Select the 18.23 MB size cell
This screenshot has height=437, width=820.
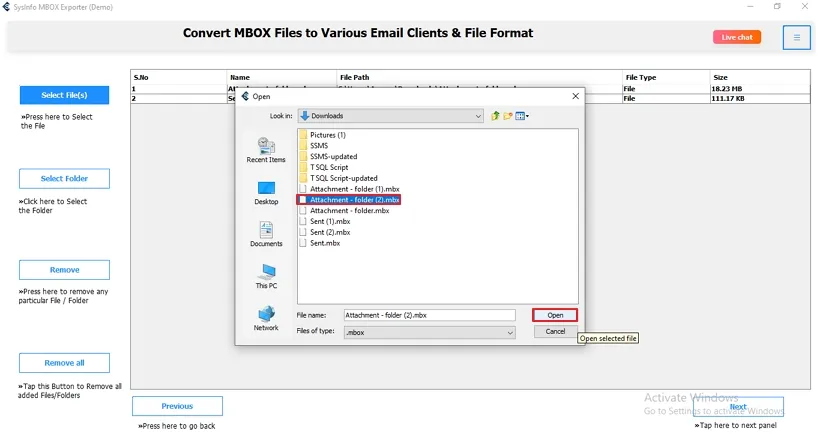click(759, 89)
